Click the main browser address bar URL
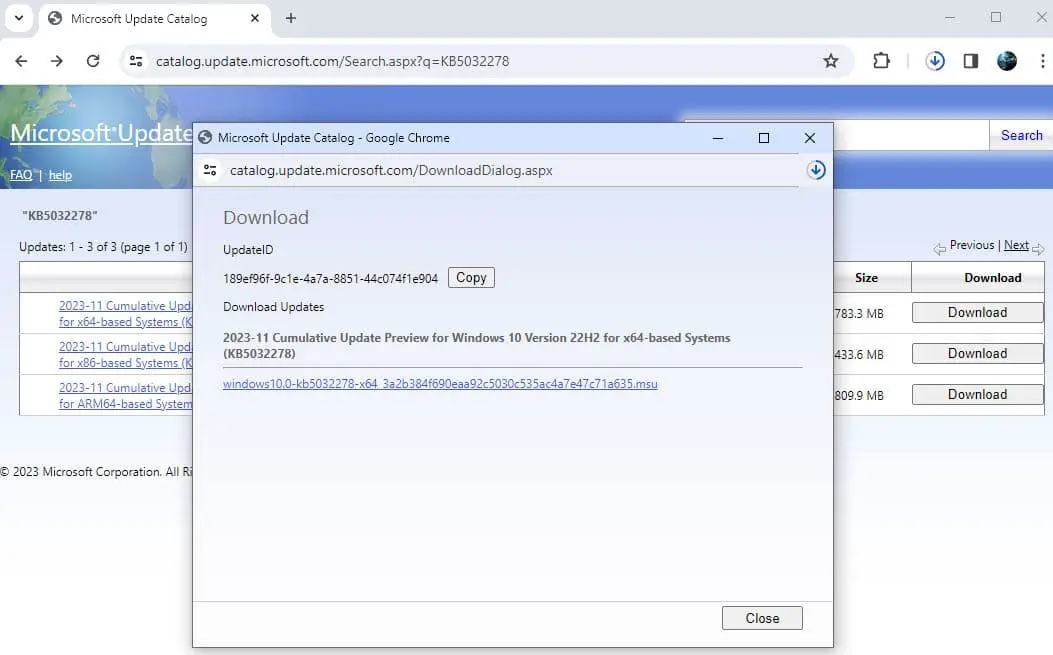The height and width of the screenshot is (655, 1053). click(332, 61)
